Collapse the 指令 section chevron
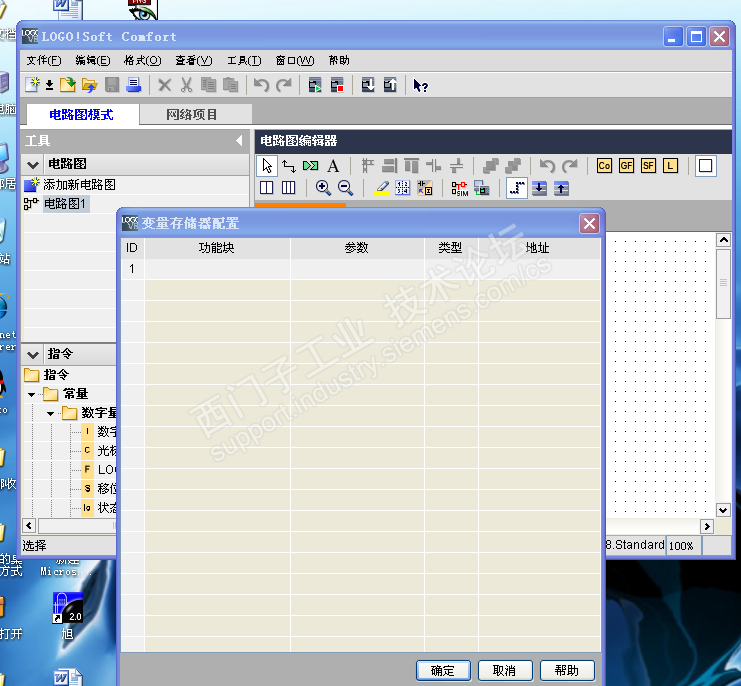Viewport: 741px width, 686px height. coord(33,354)
